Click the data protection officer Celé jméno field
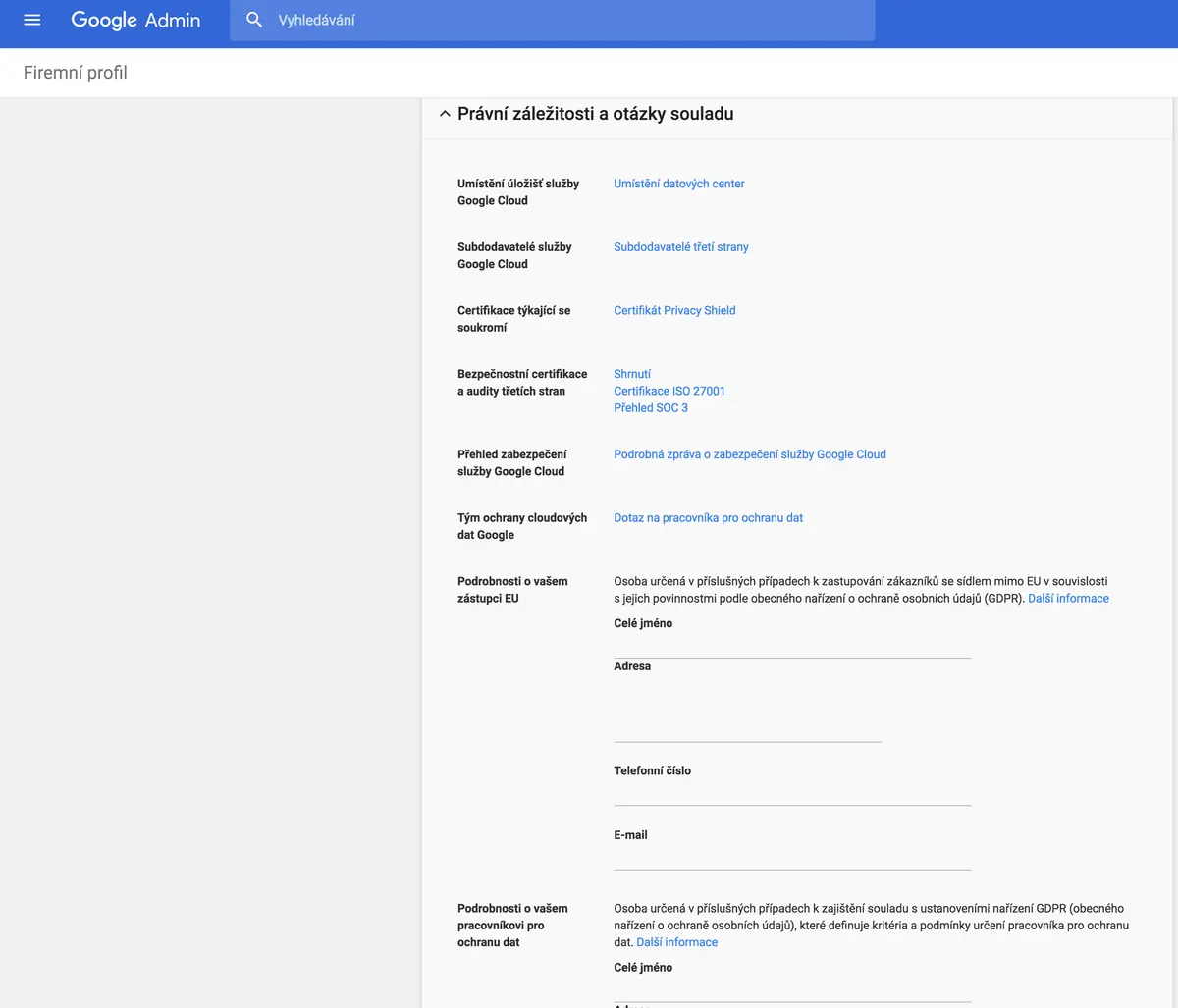Viewport: 1178px width, 1008px height. (792, 989)
